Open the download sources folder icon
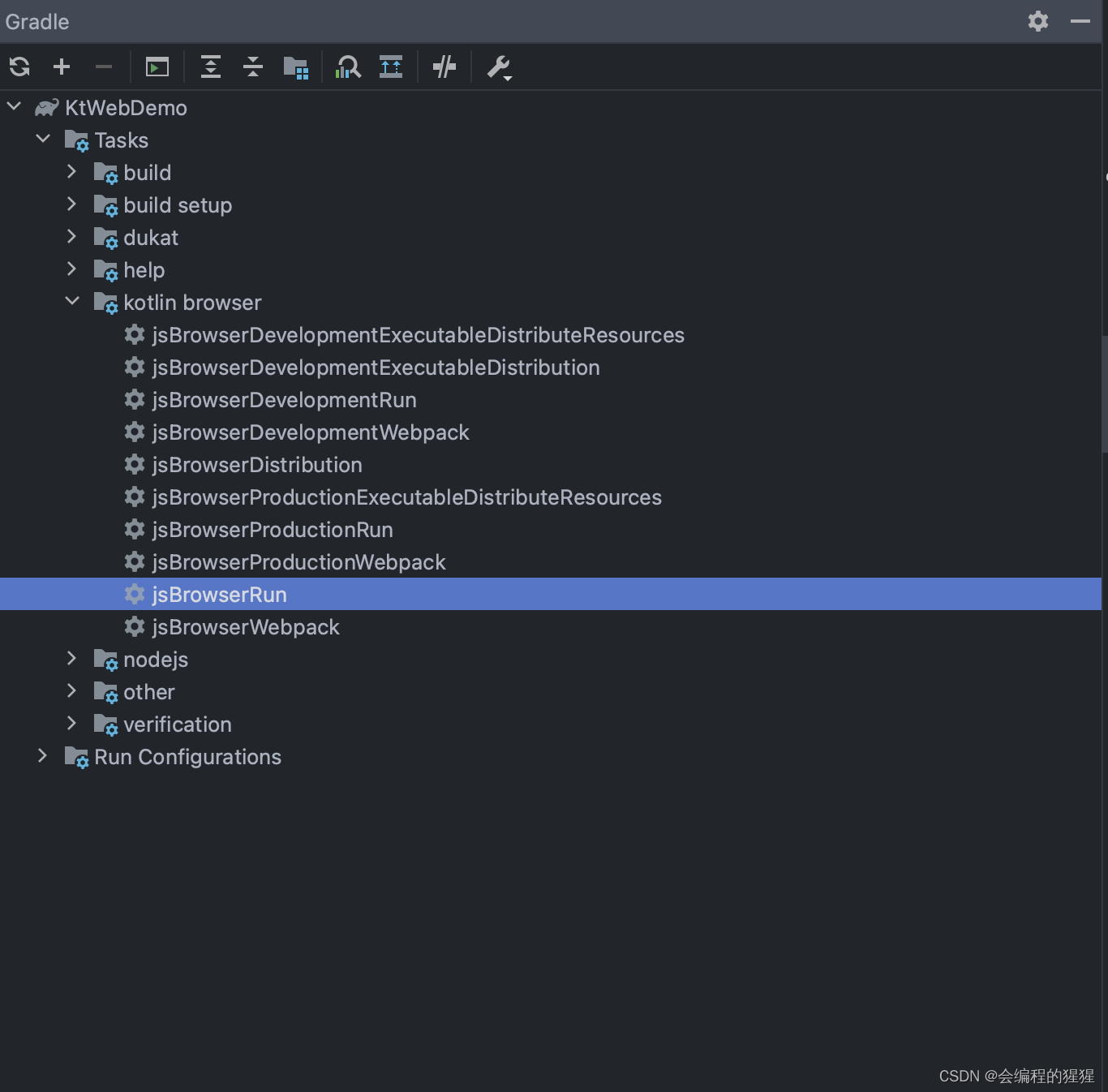The image size is (1108, 1092). click(x=296, y=67)
